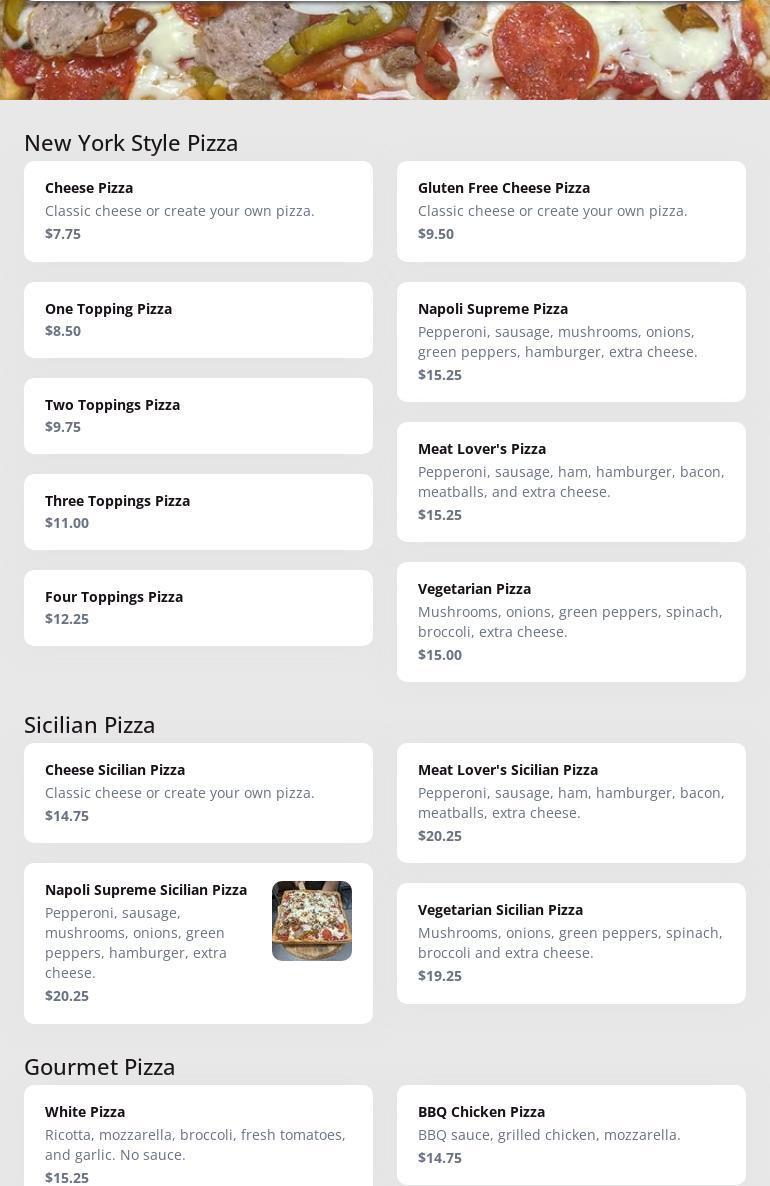Add the Three Toppings Pizza item

coord(198,512)
